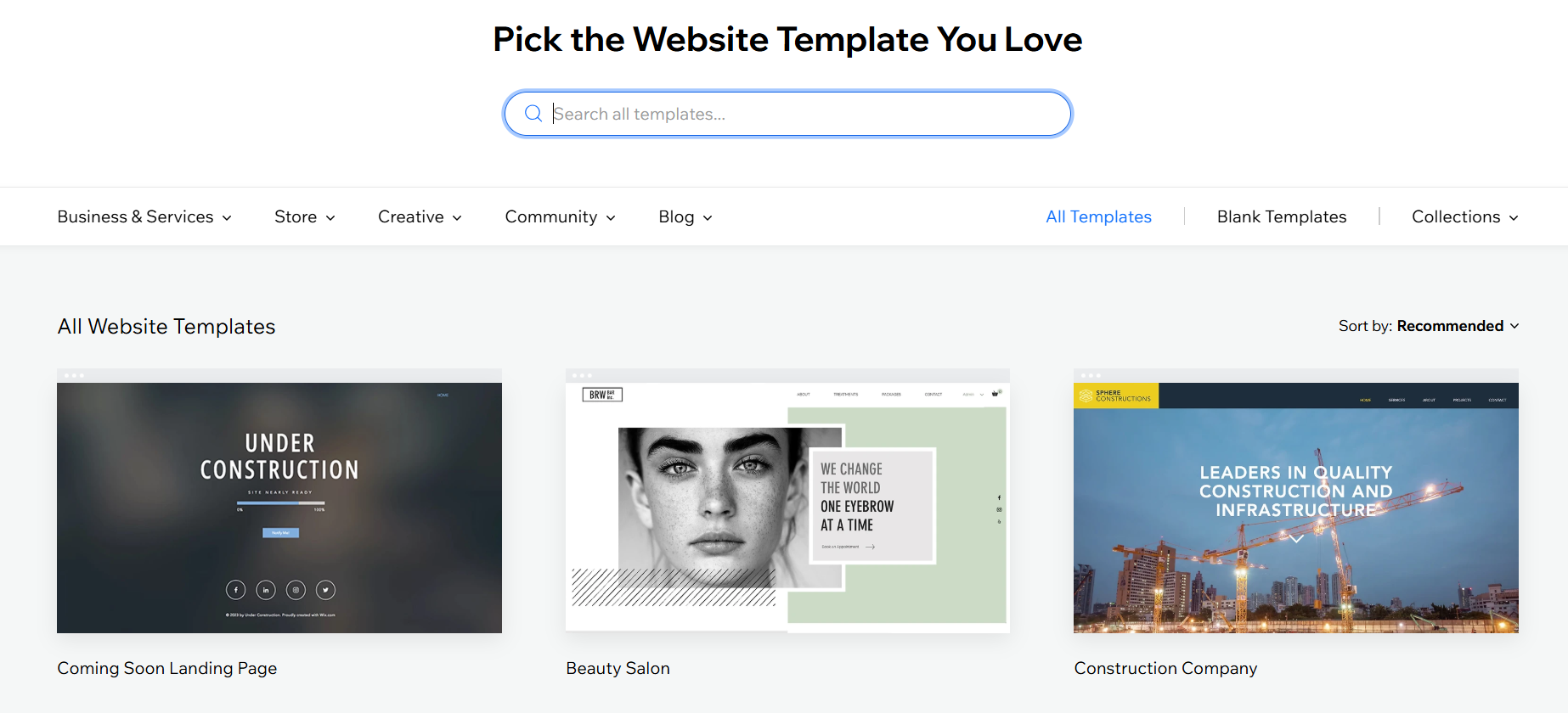Image resolution: width=1568 pixels, height=713 pixels.
Task: Click the site progress bar in Coming Soon template
Action: (x=280, y=503)
